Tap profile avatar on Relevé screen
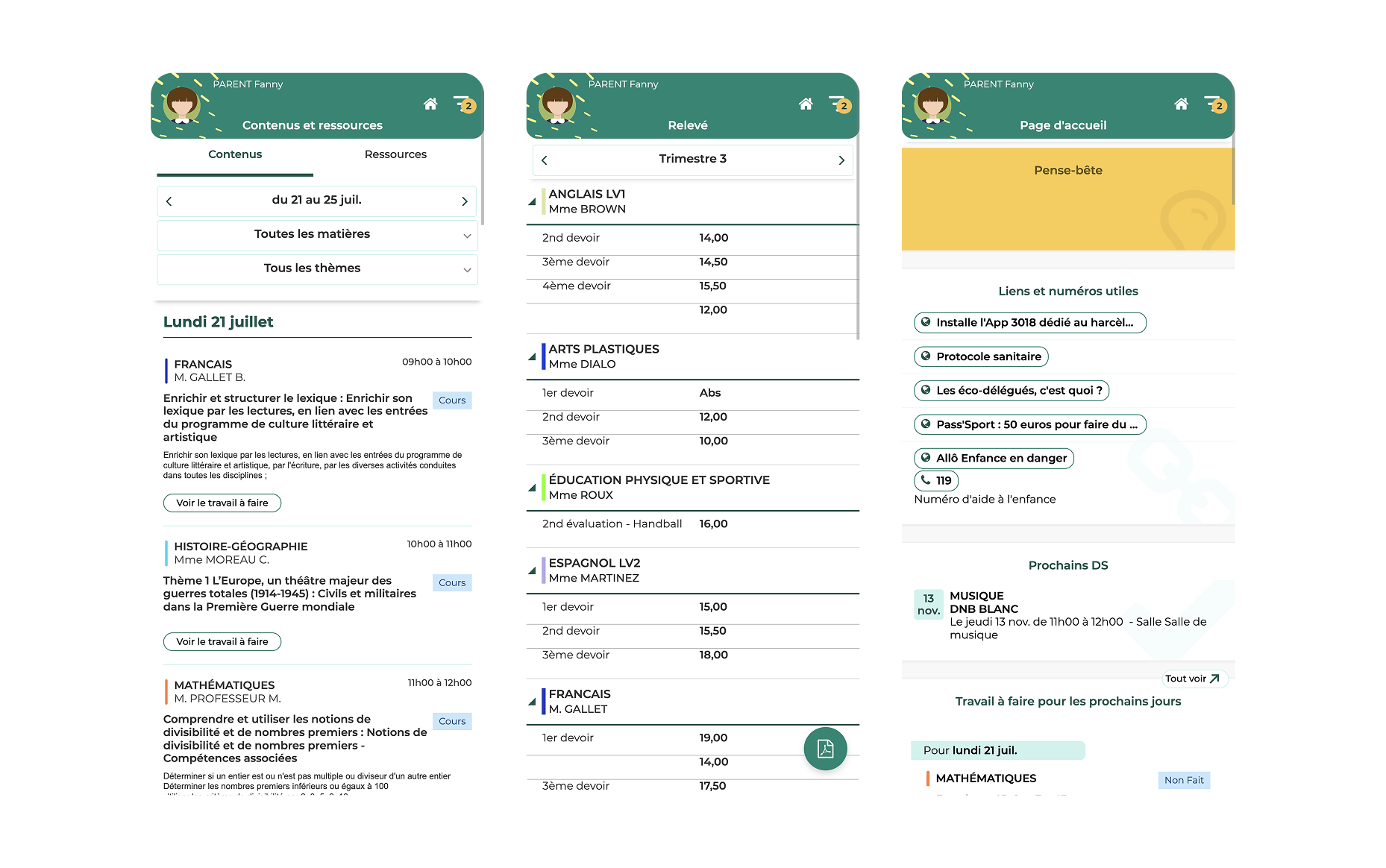 557,104
